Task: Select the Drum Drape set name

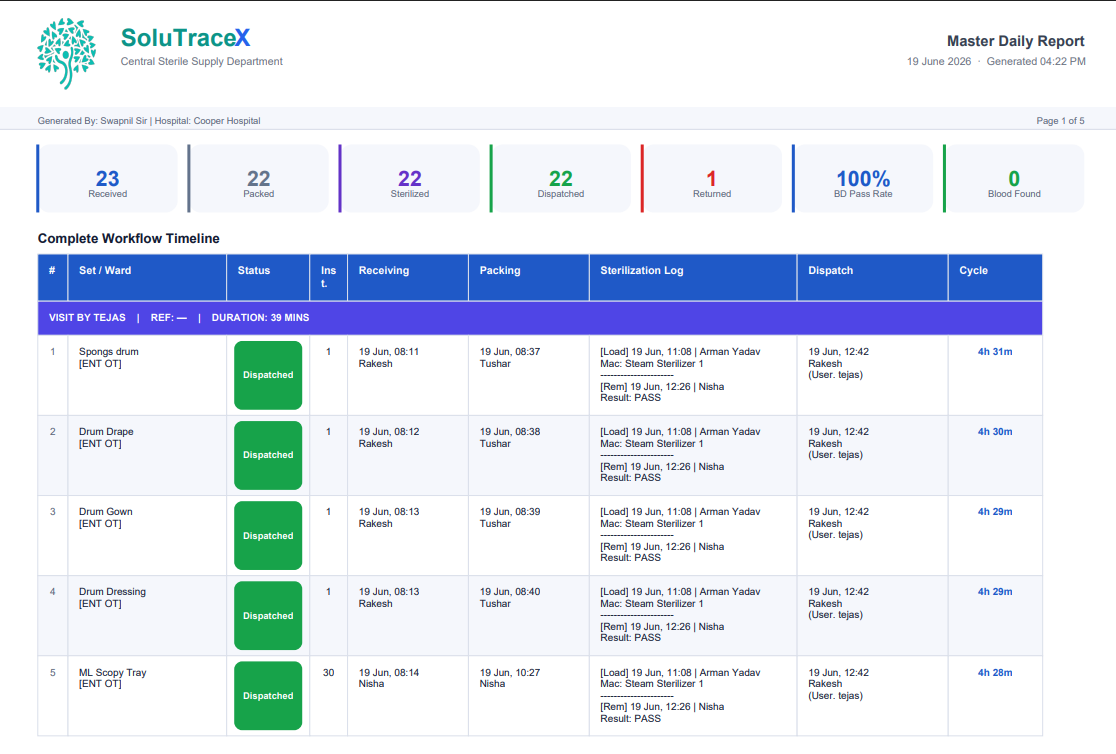Action: point(106,431)
